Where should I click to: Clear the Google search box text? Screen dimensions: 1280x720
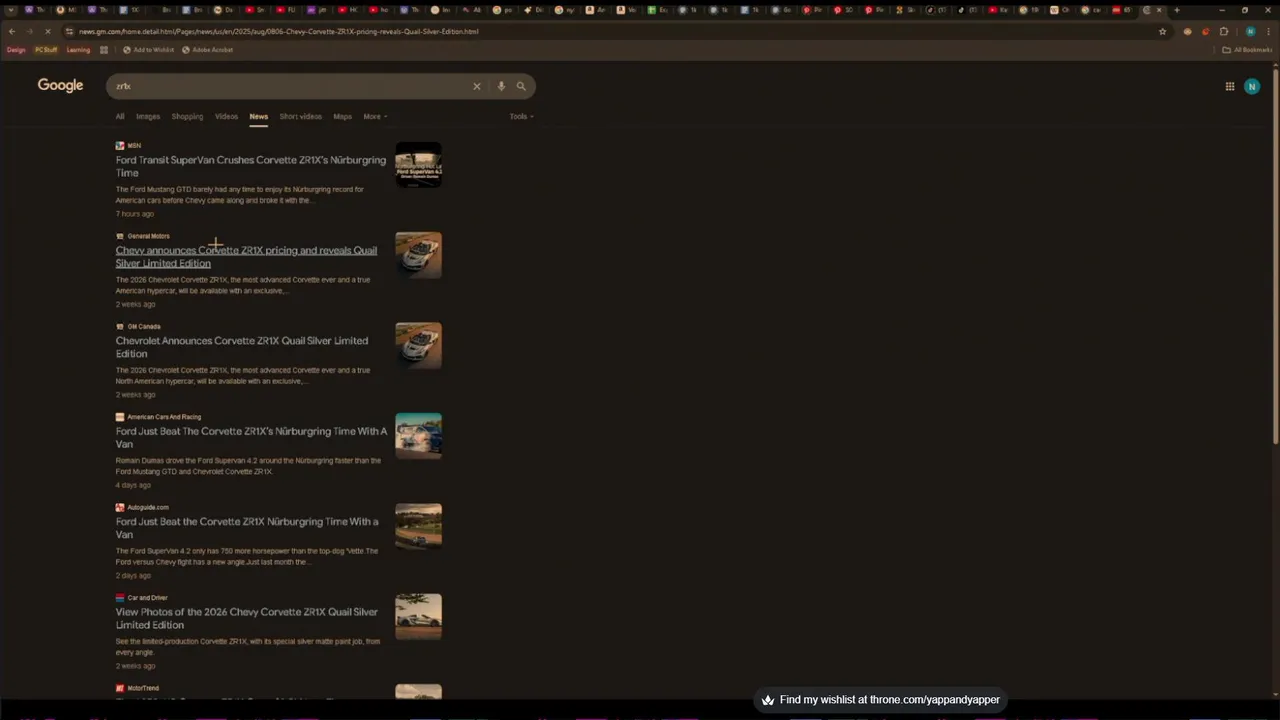(x=477, y=86)
